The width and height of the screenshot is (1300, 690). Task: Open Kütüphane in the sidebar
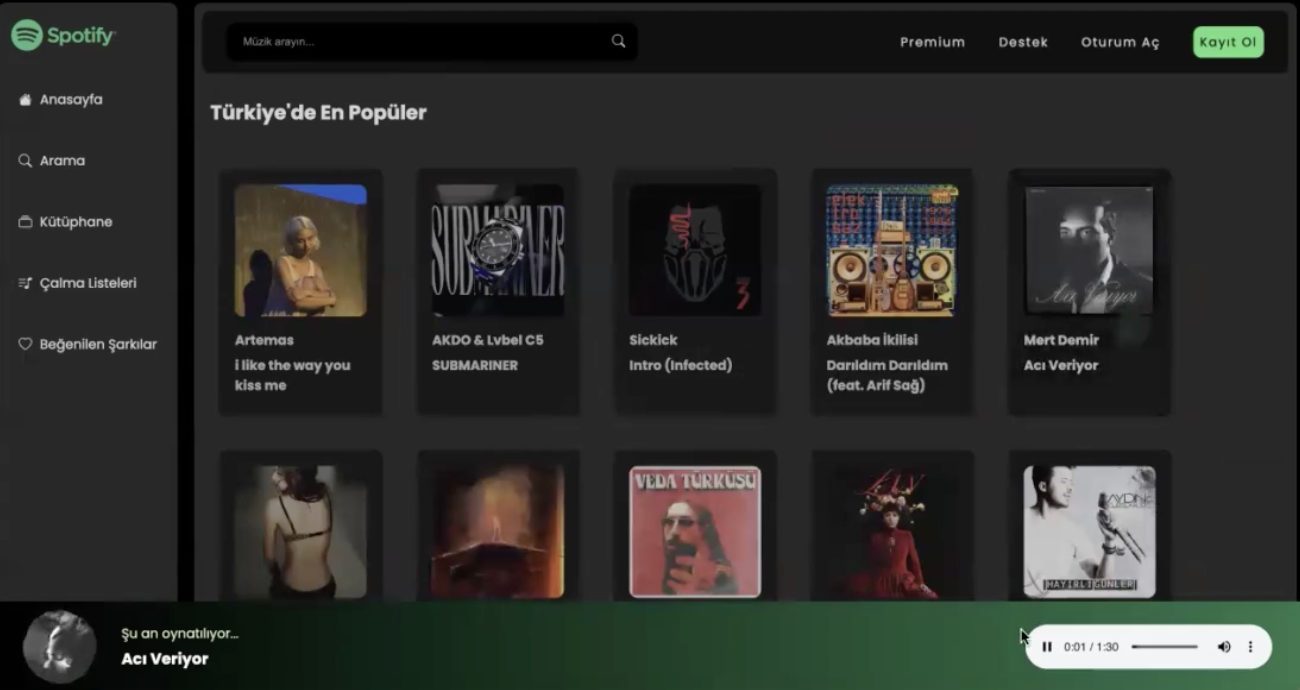coord(76,222)
